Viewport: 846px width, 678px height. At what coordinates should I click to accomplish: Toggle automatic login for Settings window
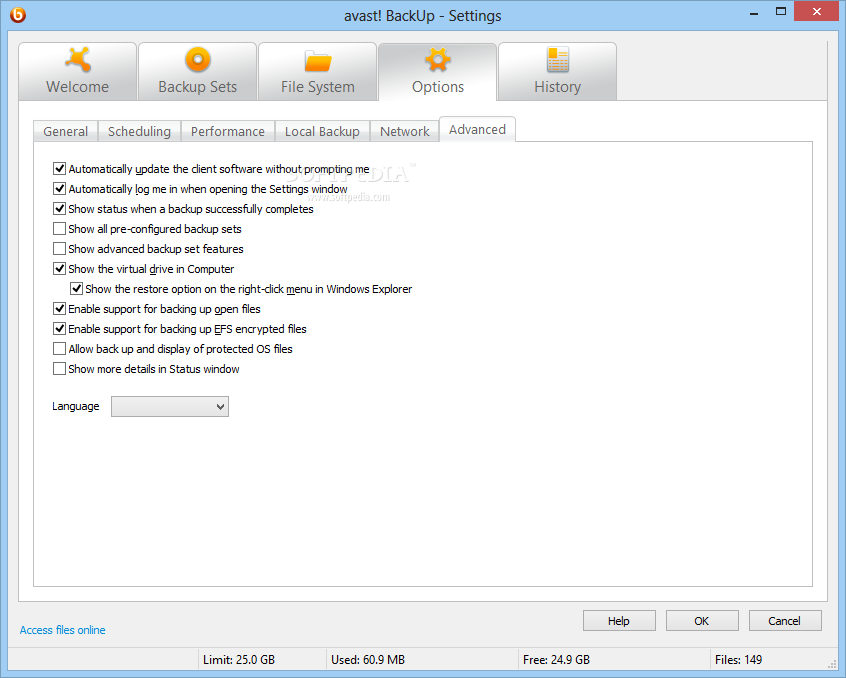coord(59,189)
